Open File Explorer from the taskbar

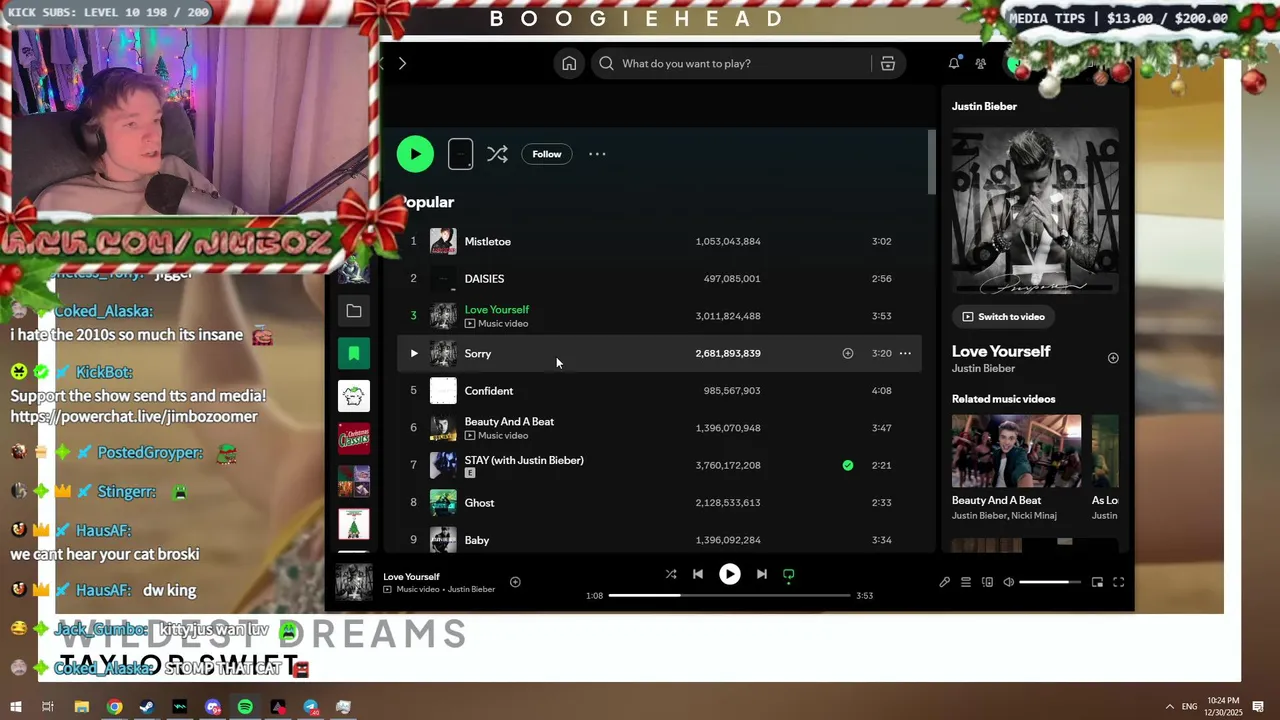click(82, 707)
